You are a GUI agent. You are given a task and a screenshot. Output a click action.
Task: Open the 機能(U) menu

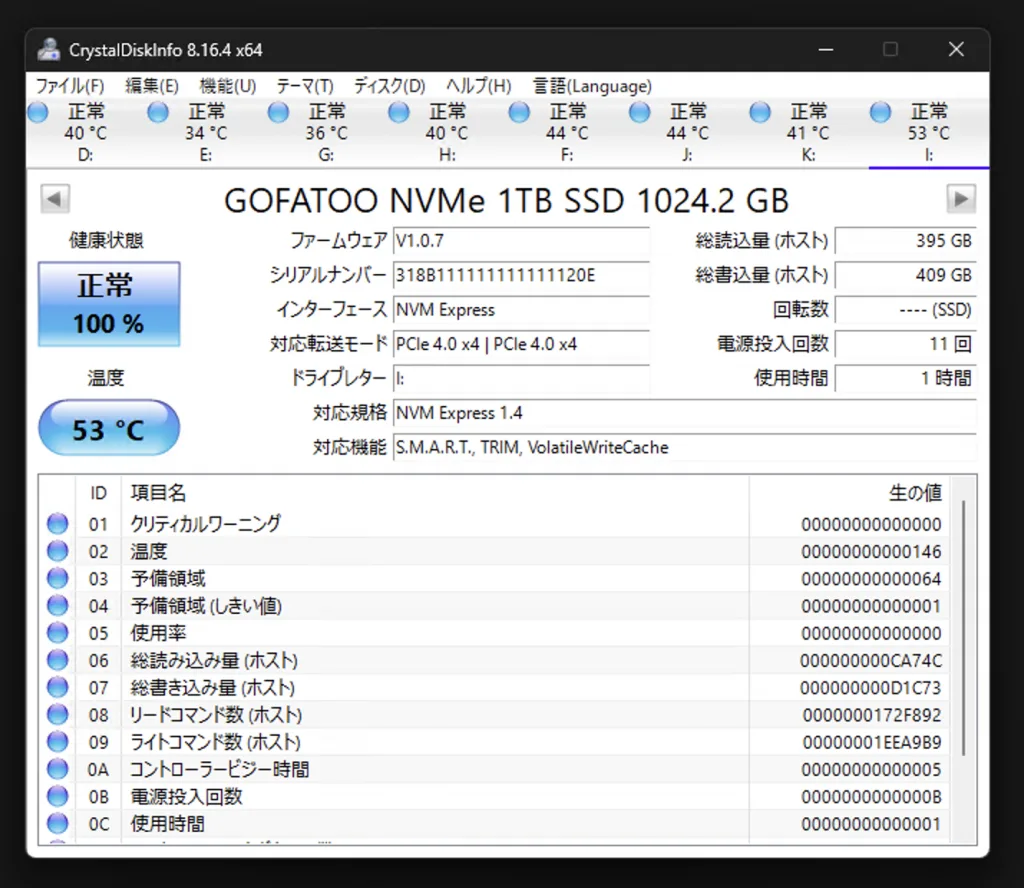[x=227, y=86]
